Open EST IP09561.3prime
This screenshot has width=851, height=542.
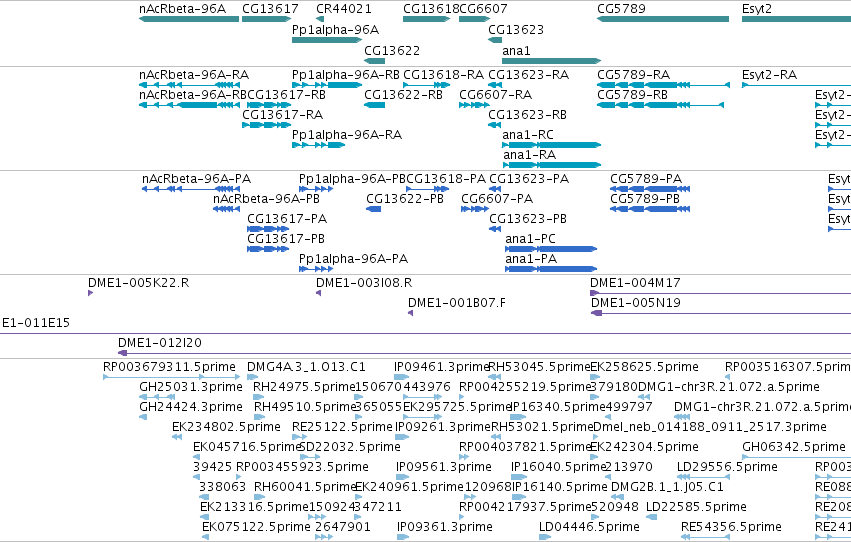point(403,477)
